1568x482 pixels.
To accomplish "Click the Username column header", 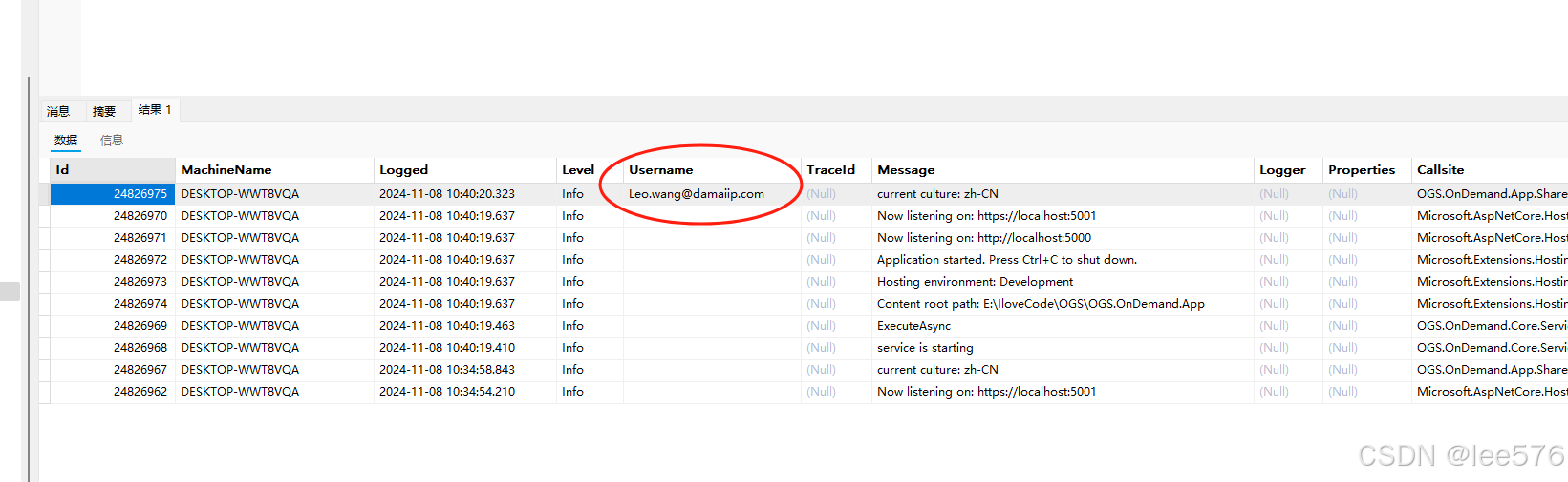I will coord(712,170).
